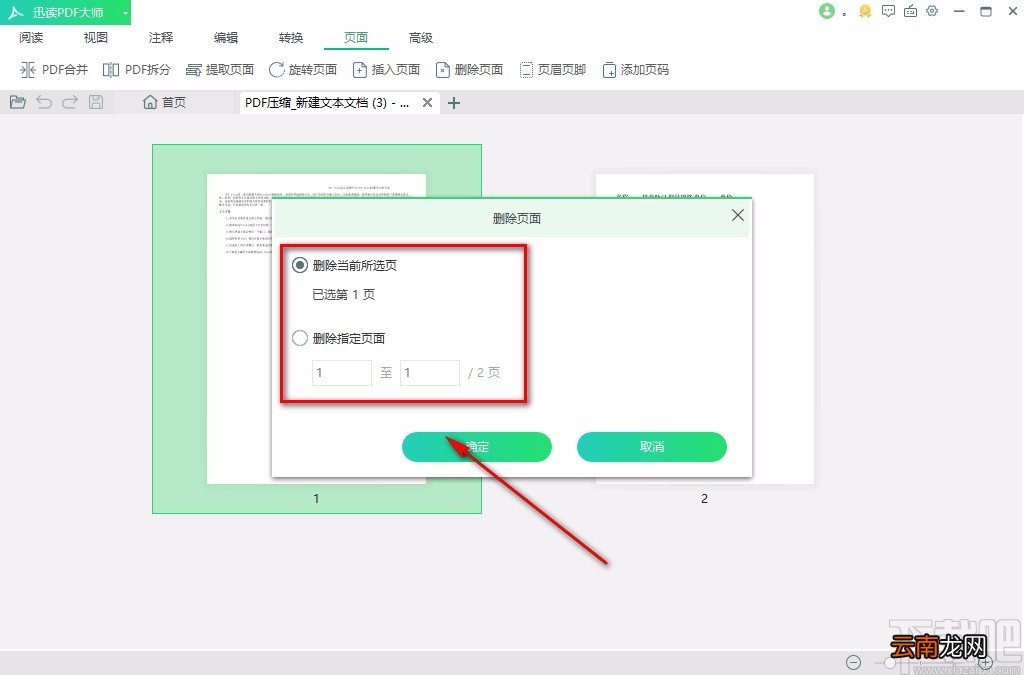The width and height of the screenshot is (1024, 675).
Task: Switch to the 页面 menu tab
Action: click(x=356, y=38)
